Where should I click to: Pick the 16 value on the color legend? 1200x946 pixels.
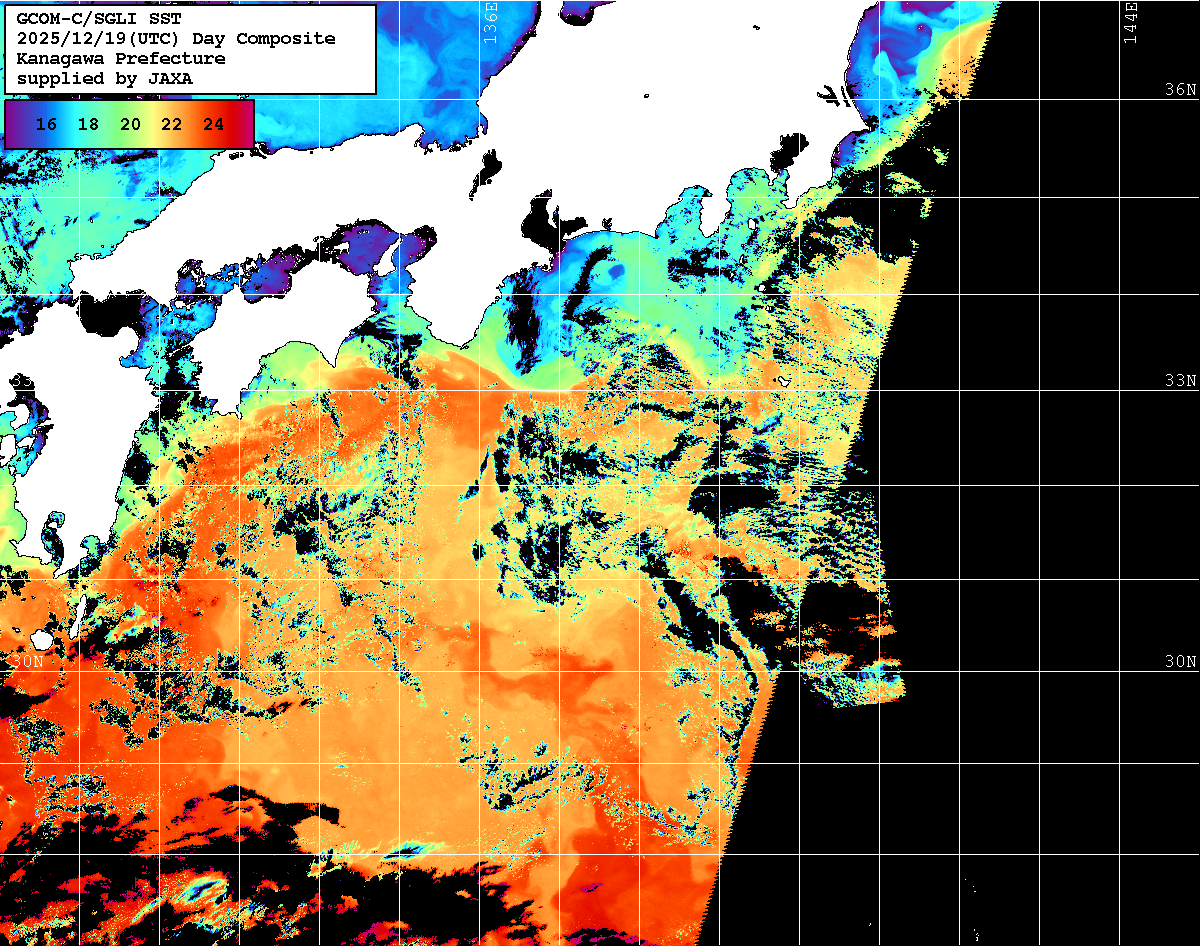(45, 125)
